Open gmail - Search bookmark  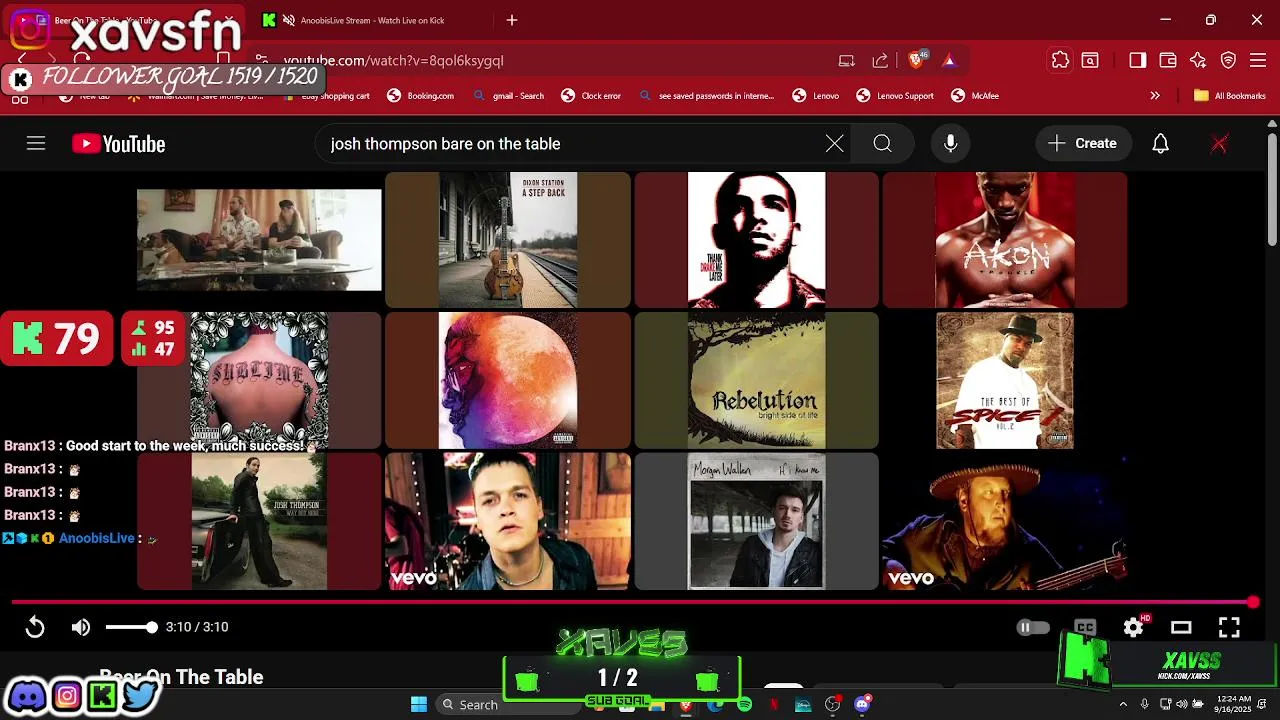(509, 96)
